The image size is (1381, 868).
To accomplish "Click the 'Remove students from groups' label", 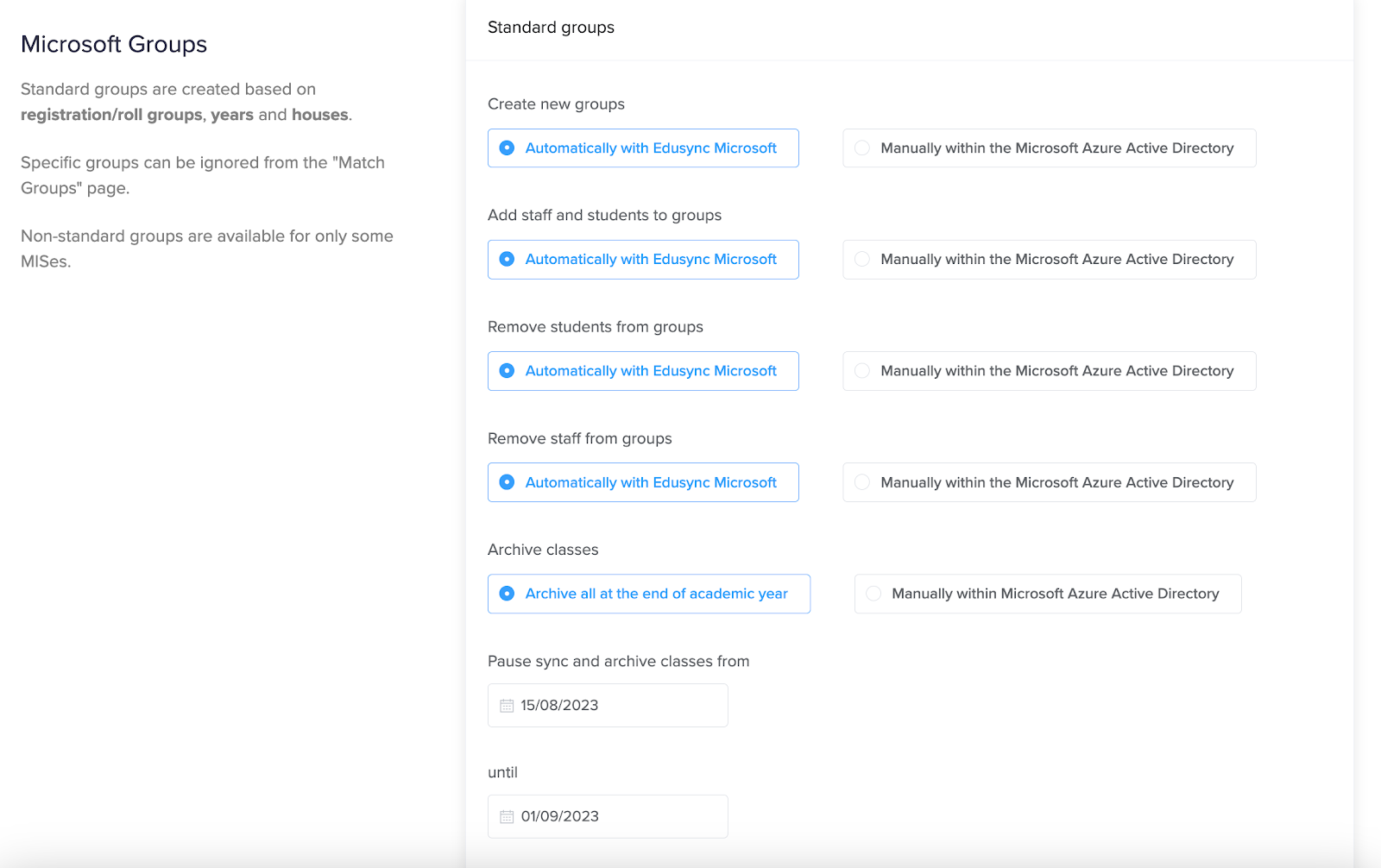I will (x=596, y=326).
